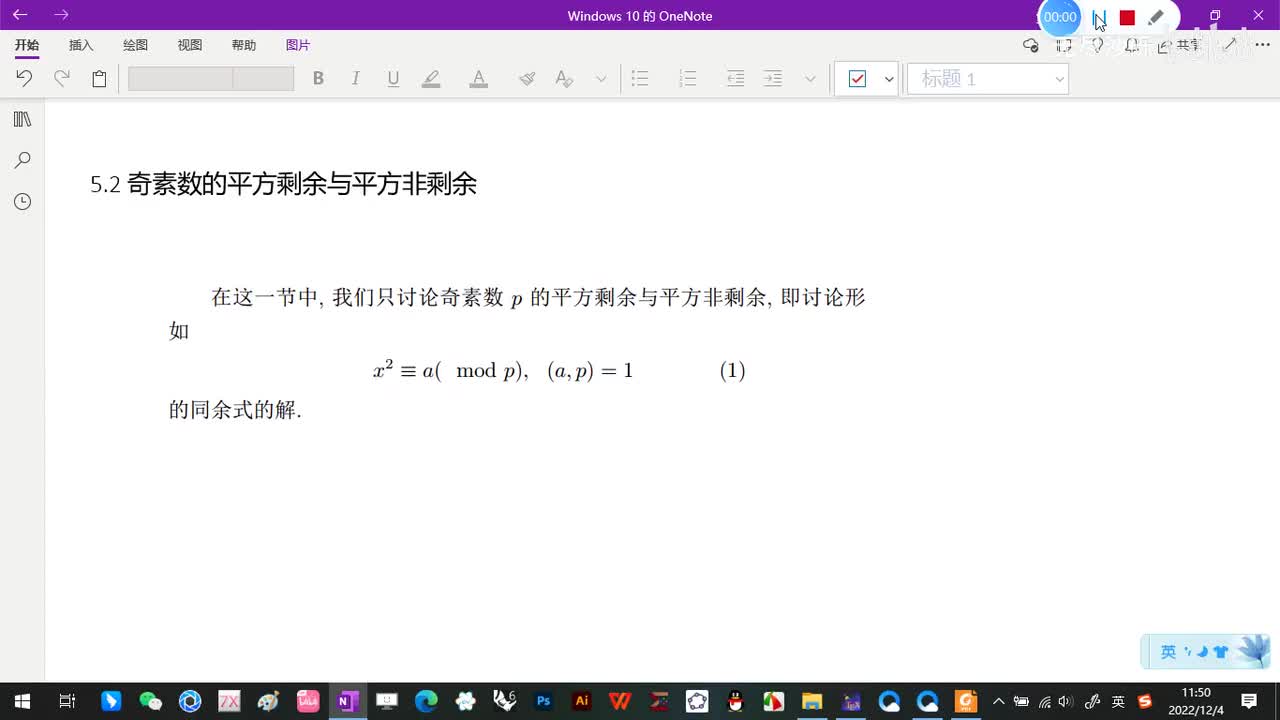
Task: Open OneNote from the taskbar
Action: (x=348, y=701)
